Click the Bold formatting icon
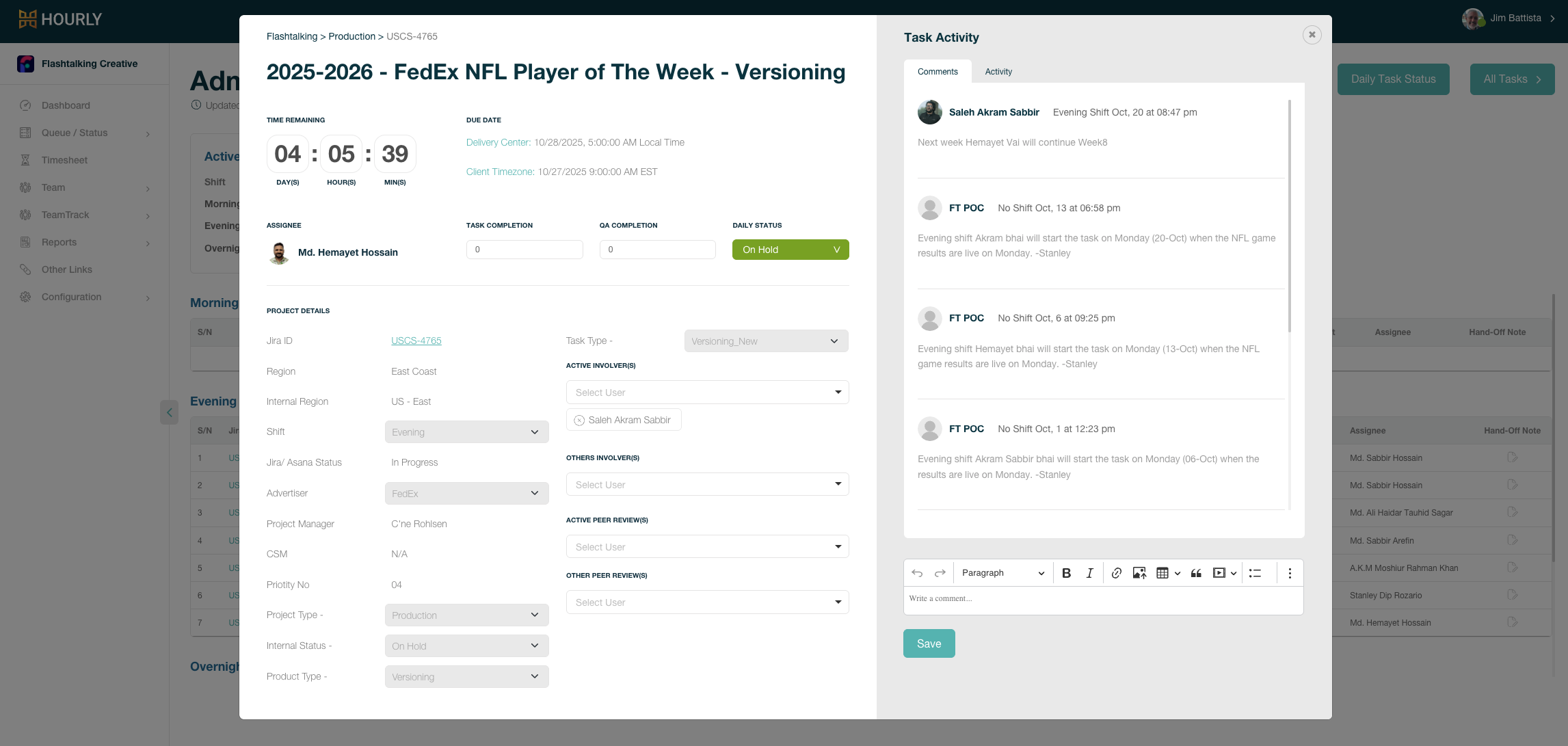This screenshot has height=746, width=1568. [1066, 573]
